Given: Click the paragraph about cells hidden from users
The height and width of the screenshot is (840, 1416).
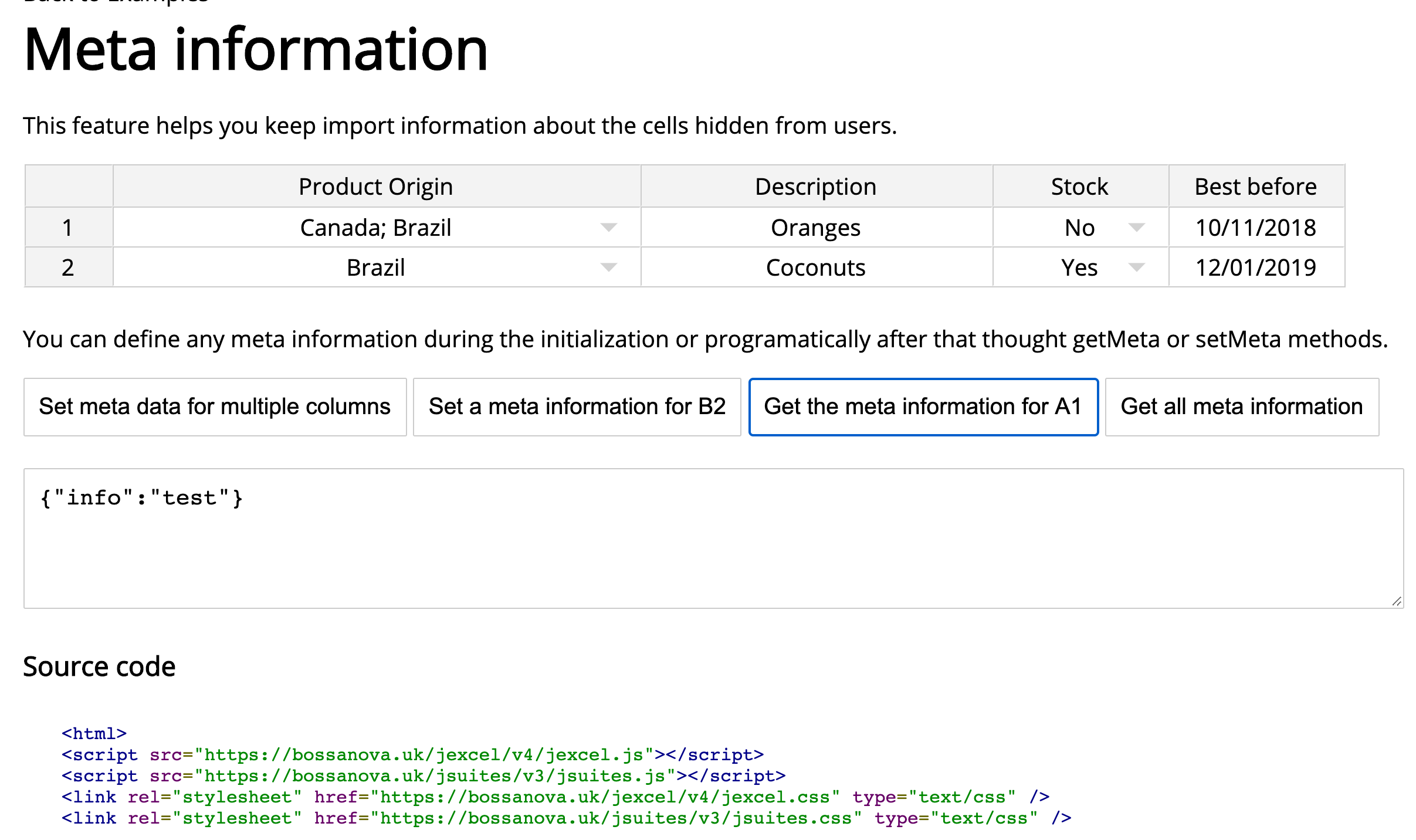Looking at the screenshot, I should (x=460, y=126).
